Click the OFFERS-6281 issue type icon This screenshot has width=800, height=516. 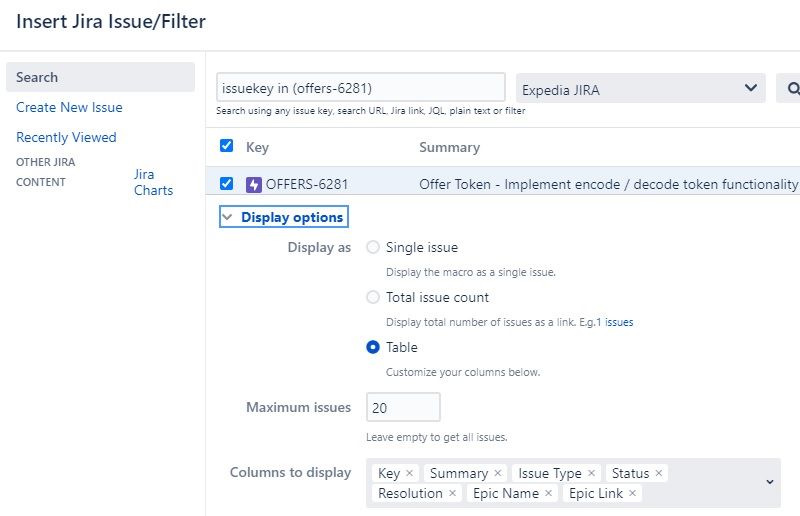[254, 184]
